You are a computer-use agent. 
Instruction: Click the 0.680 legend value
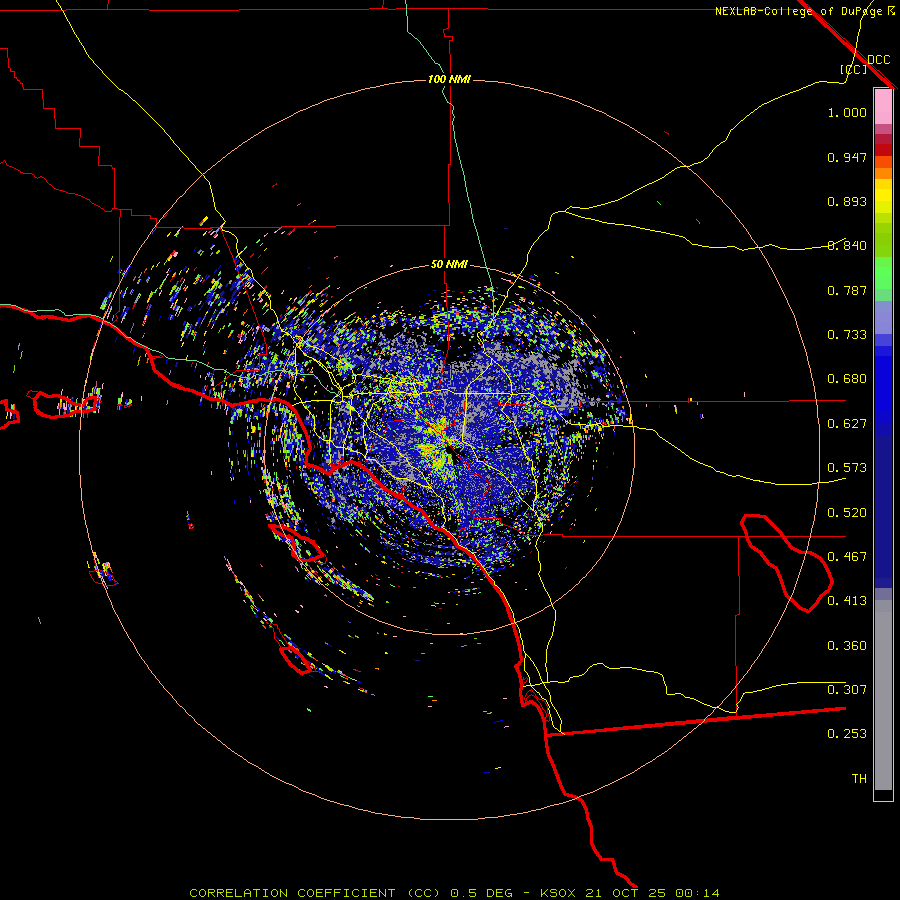pyautogui.click(x=847, y=379)
